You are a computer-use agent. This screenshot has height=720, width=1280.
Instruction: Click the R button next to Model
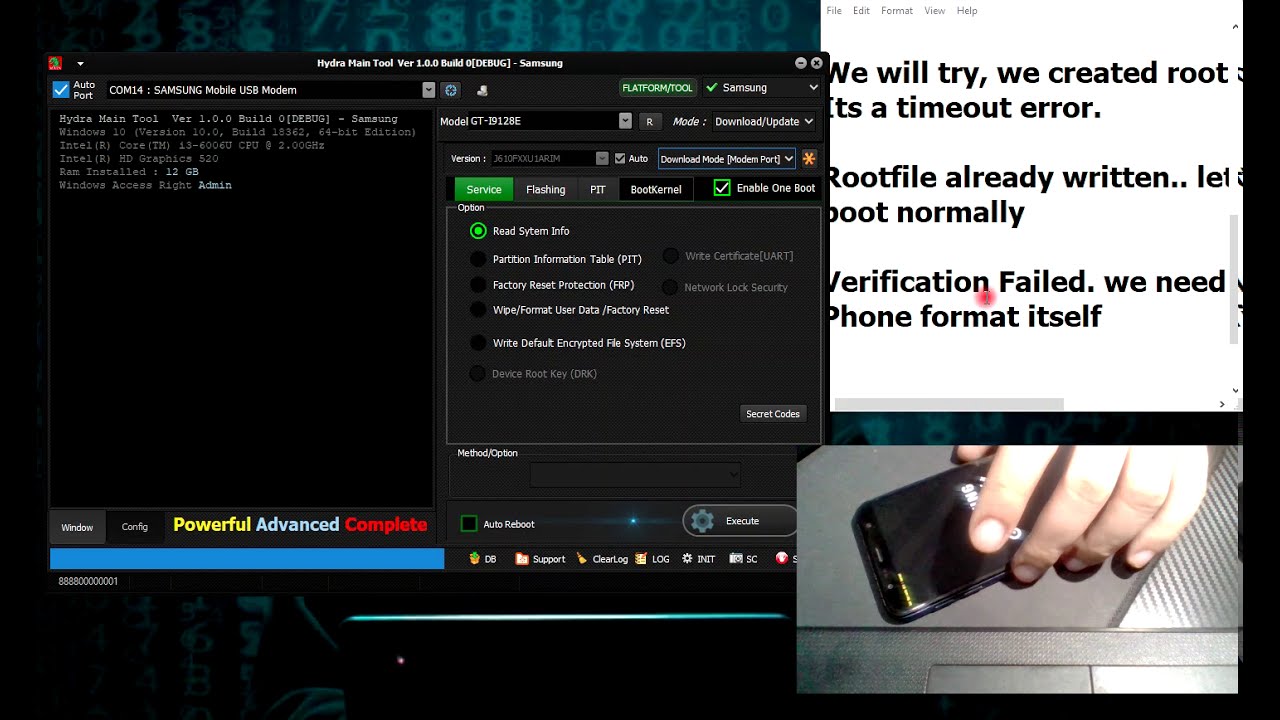coord(649,121)
